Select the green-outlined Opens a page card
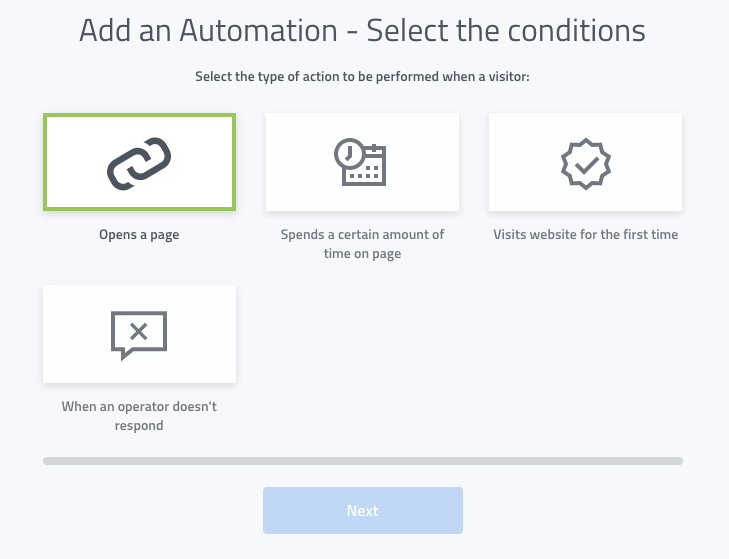The width and height of the screenshot is (729, 559). click(139, 162)
